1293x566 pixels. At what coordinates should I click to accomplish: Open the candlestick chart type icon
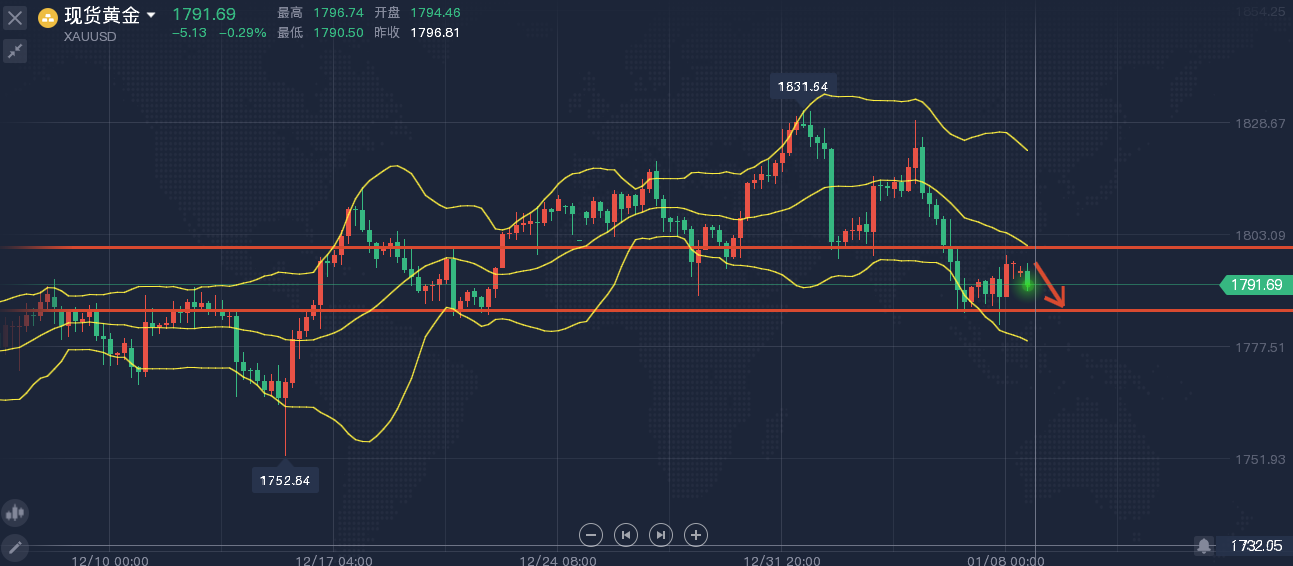pyautogui.click(x=15, y=513)
